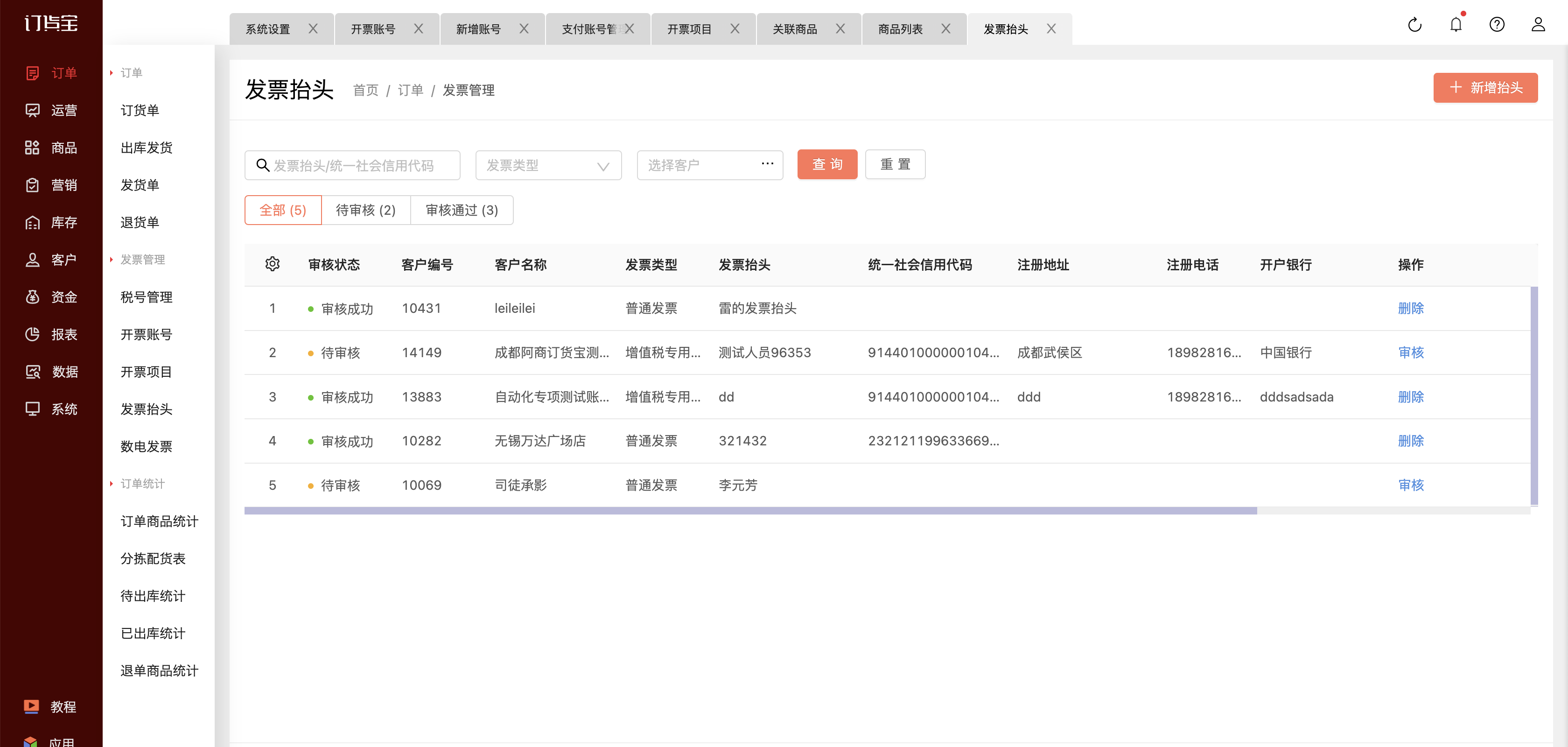Click the table column settings gear icon

272,264
